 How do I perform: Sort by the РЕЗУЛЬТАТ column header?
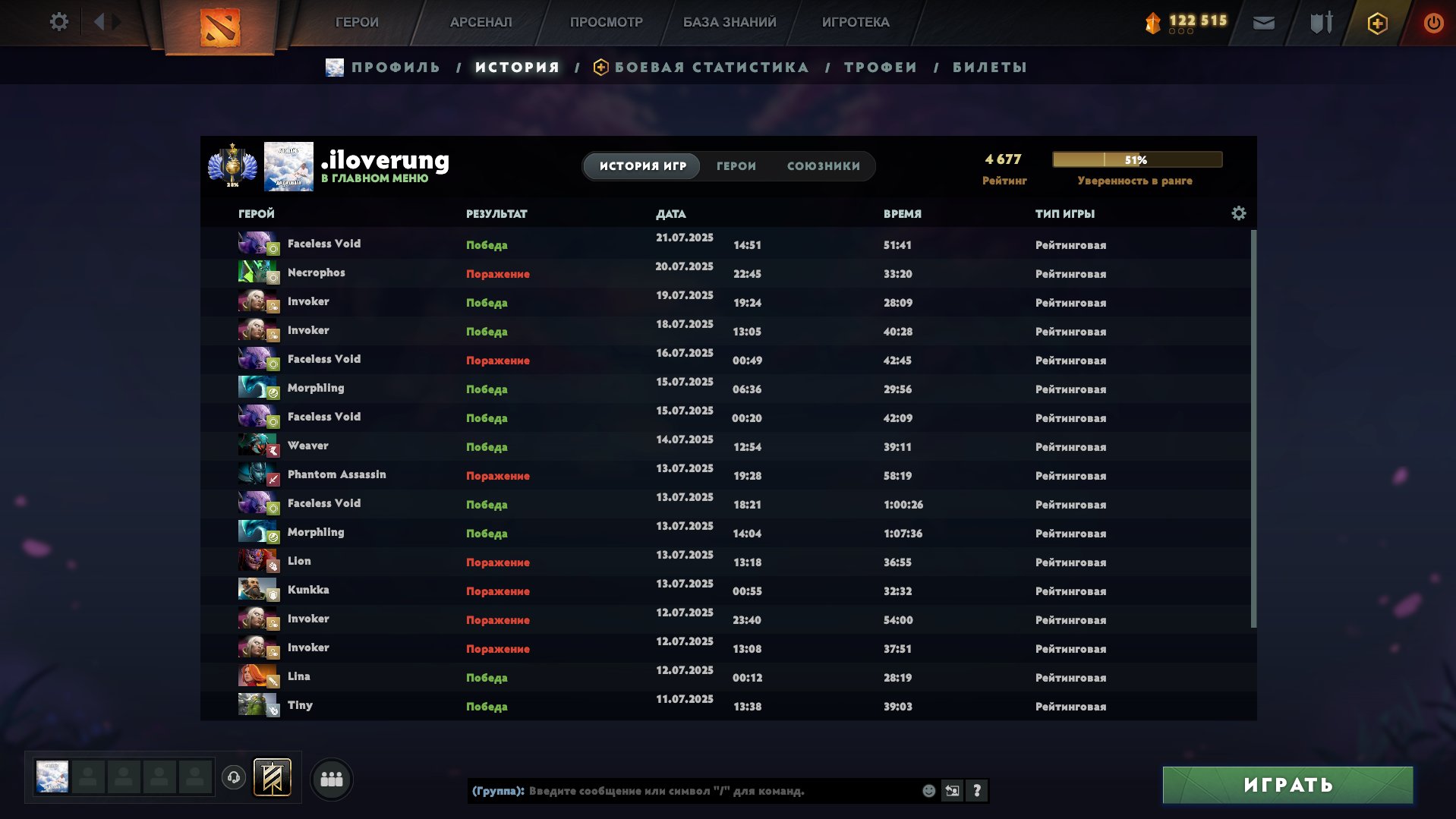496,213
